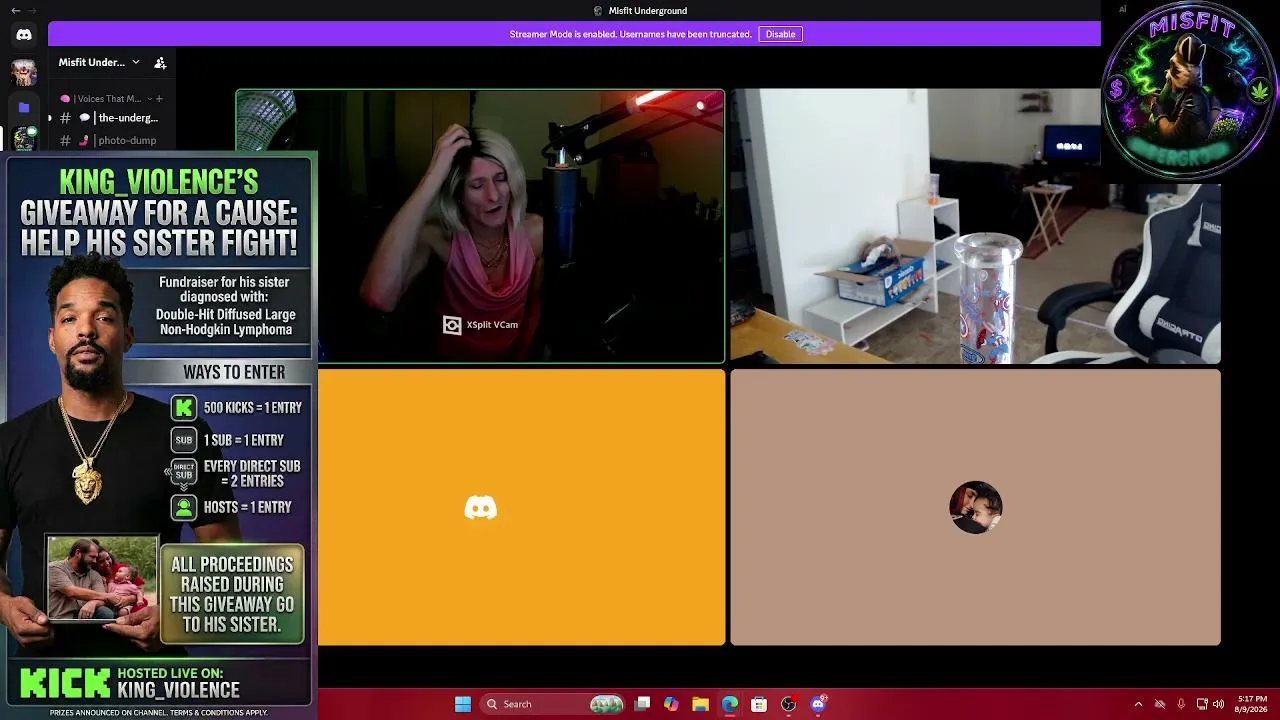Viewport: 1280px width, 720px height.
Task: Click the Kick logo in giveaway banner
Action: pos(65,683)
